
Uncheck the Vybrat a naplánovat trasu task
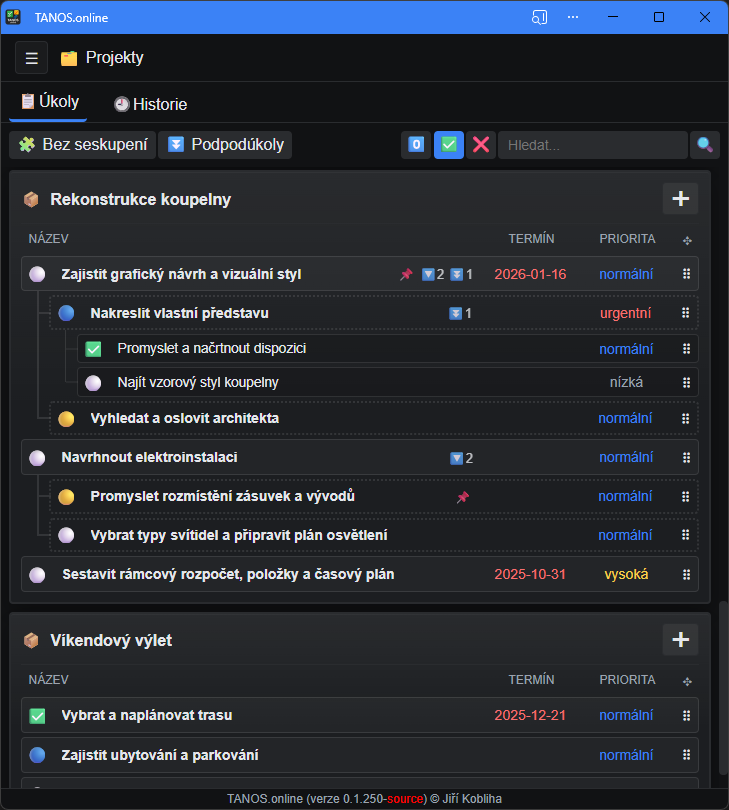(x=37, y=716)
